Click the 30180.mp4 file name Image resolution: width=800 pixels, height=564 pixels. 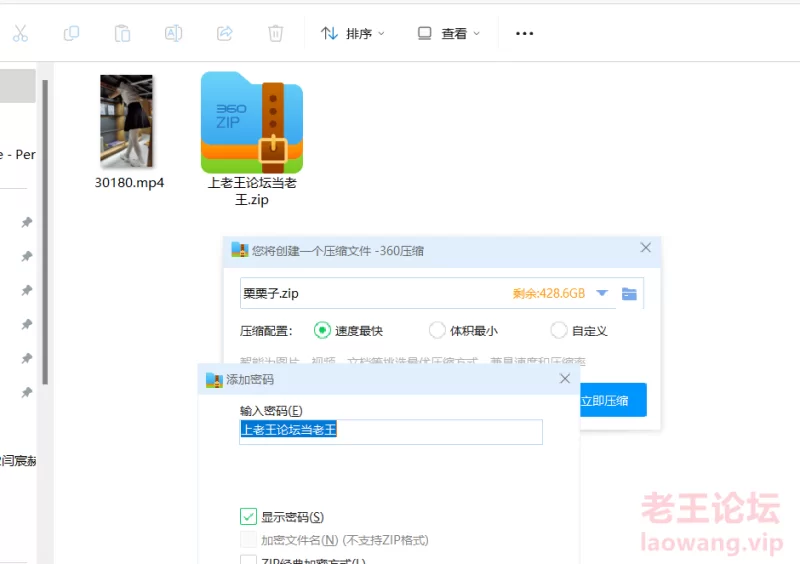coord(130,183)
